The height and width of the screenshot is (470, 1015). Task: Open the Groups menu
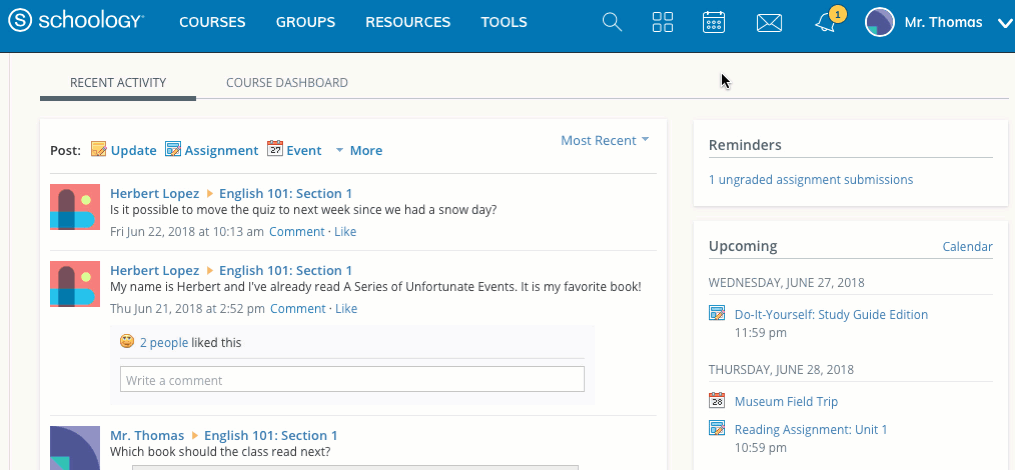point(305,22)
